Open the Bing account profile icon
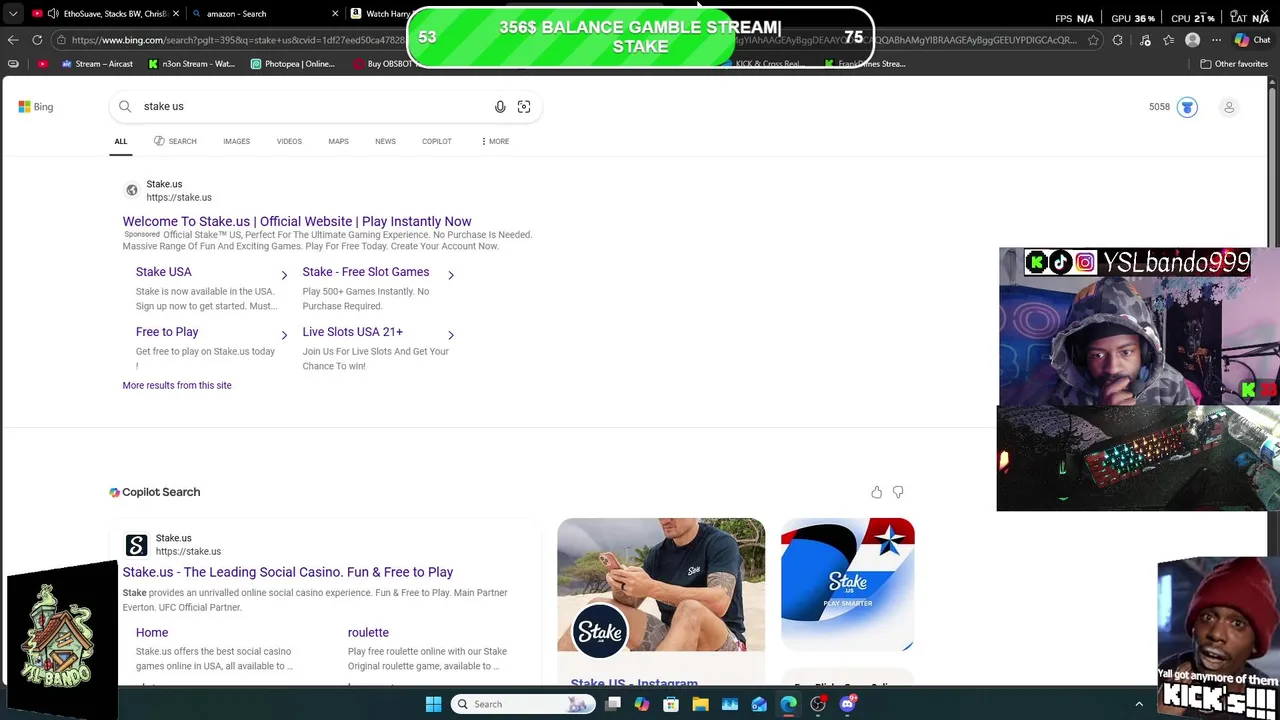 pos(1229,107)
